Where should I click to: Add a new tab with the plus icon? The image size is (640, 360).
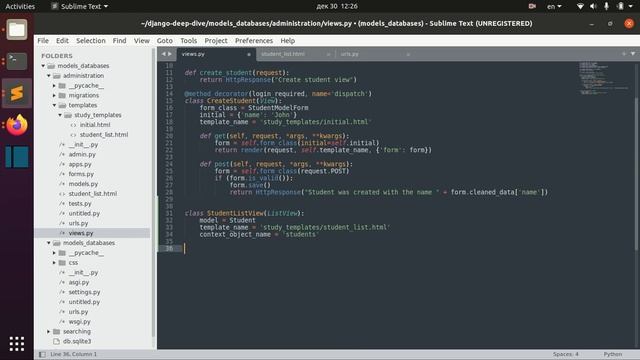click(x=624, y=53)
